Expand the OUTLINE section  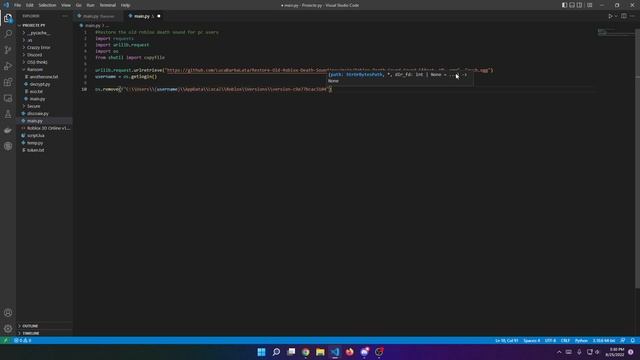click(44, 326)
